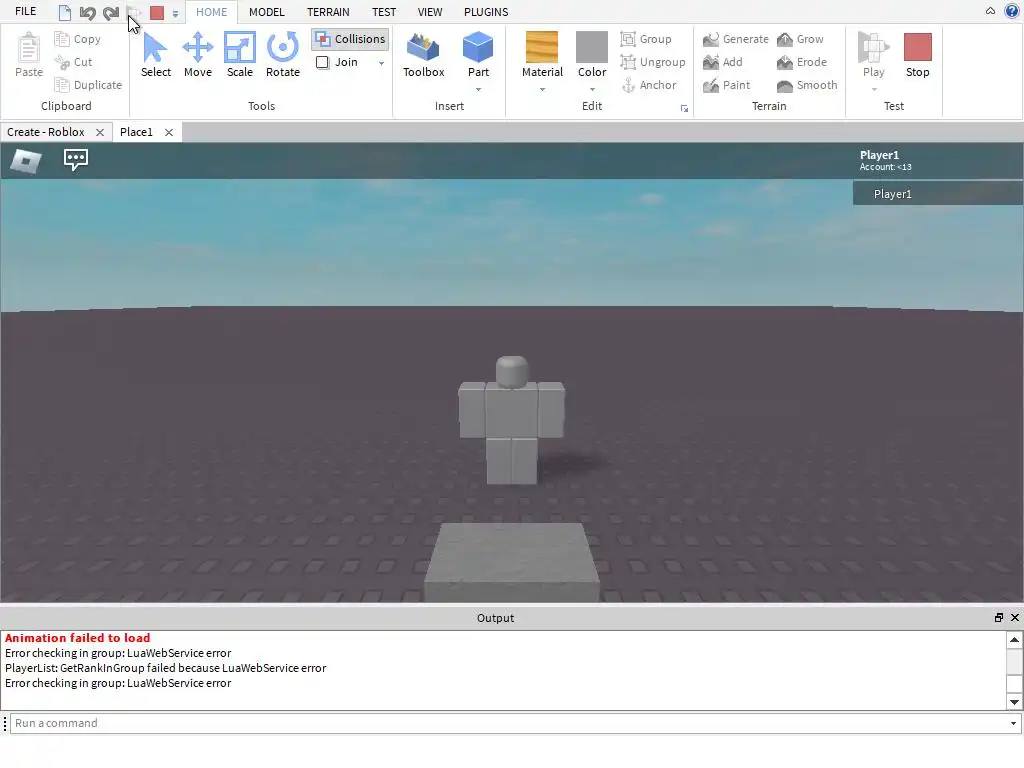
Task: Click Group in the Edit section
Action: coord(646,39)
